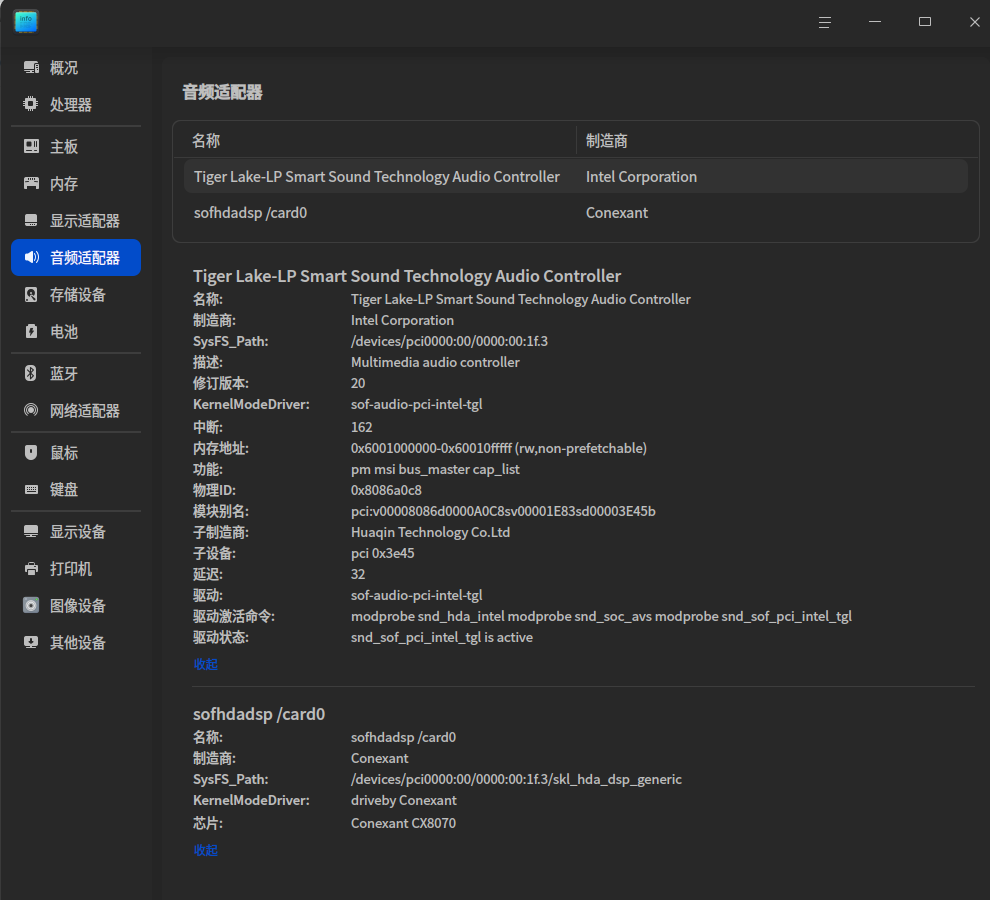Click the 显示适配器 display adapter icon

[x=31, y=220]
